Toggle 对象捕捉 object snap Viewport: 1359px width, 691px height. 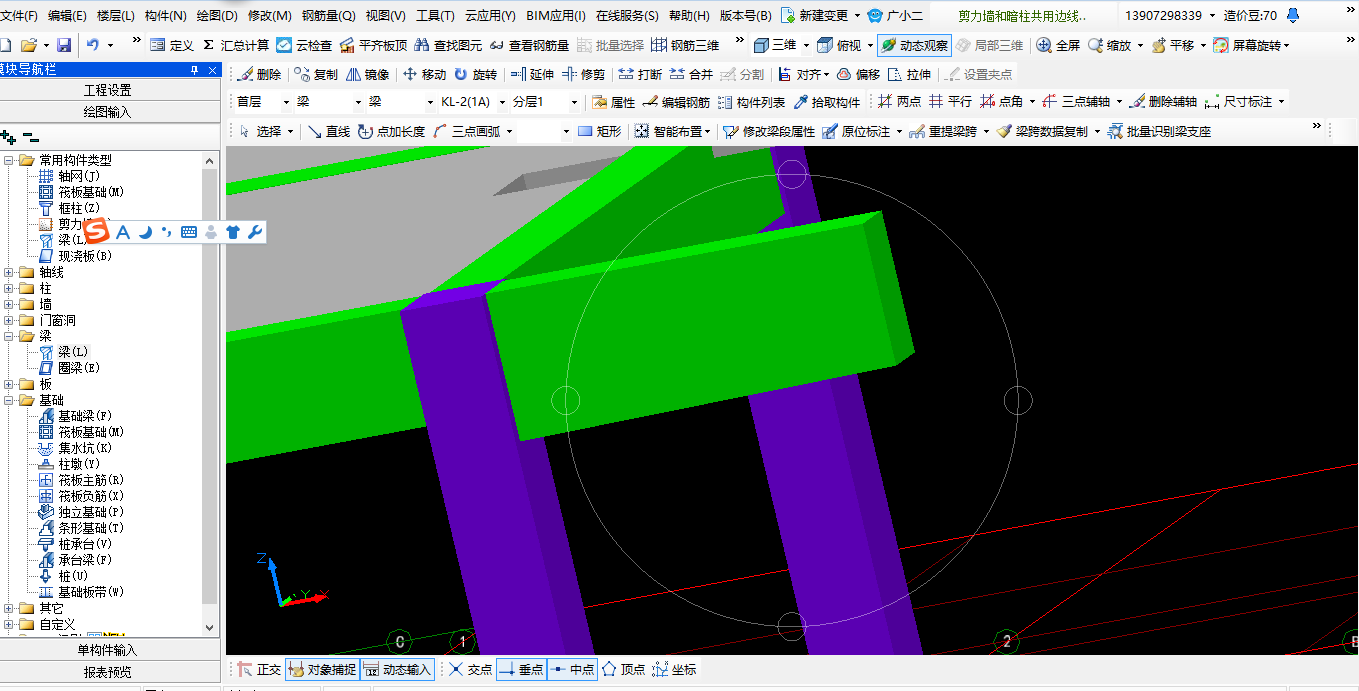click(x=321, y=669)
